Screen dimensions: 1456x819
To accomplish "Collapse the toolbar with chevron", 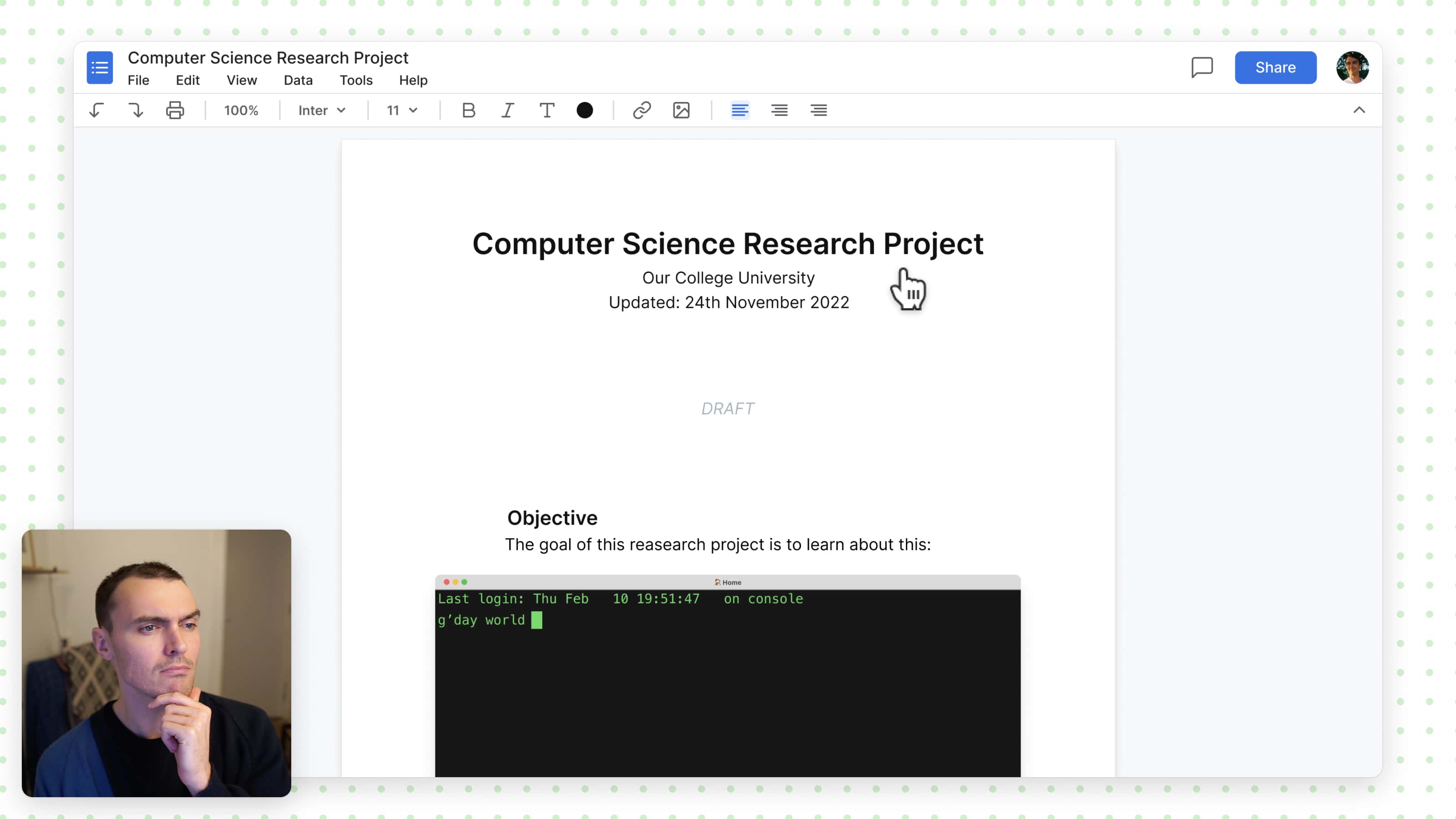I will (x=1359, y=110).
